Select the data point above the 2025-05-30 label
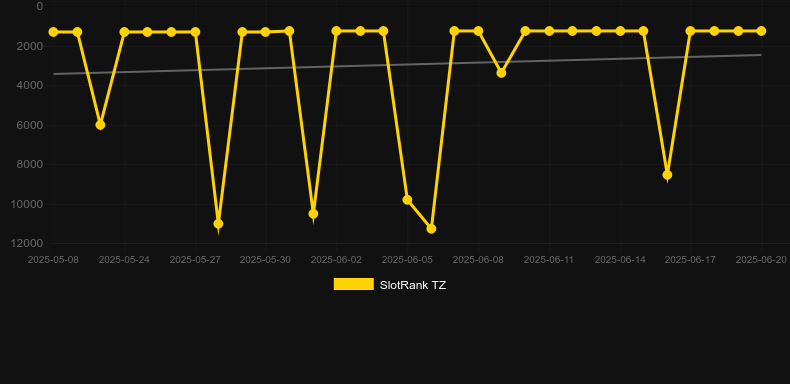Screen dimensions: 790x384 (x=266, y=32)
